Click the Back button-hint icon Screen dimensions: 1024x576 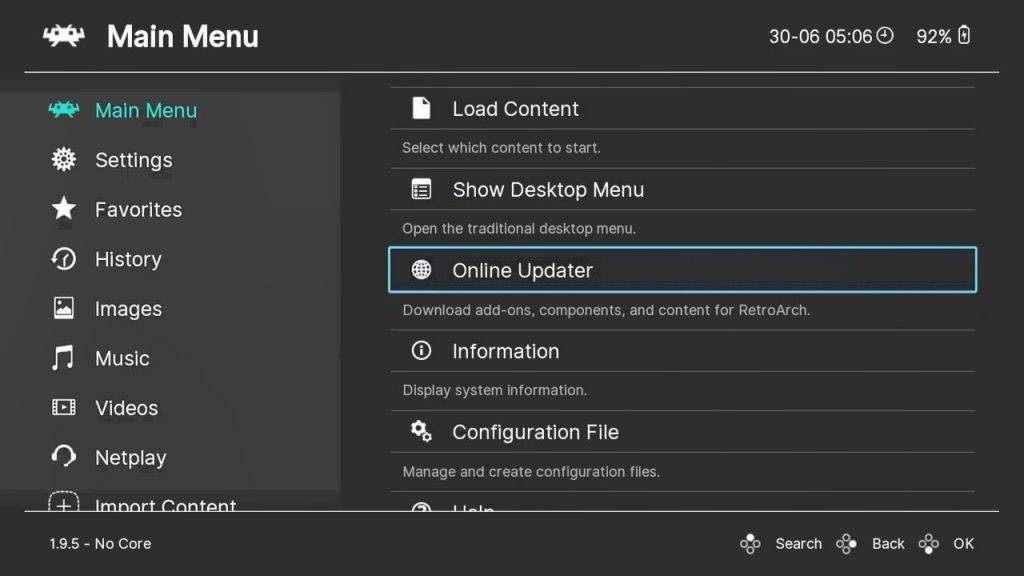[x=846, y=543]
